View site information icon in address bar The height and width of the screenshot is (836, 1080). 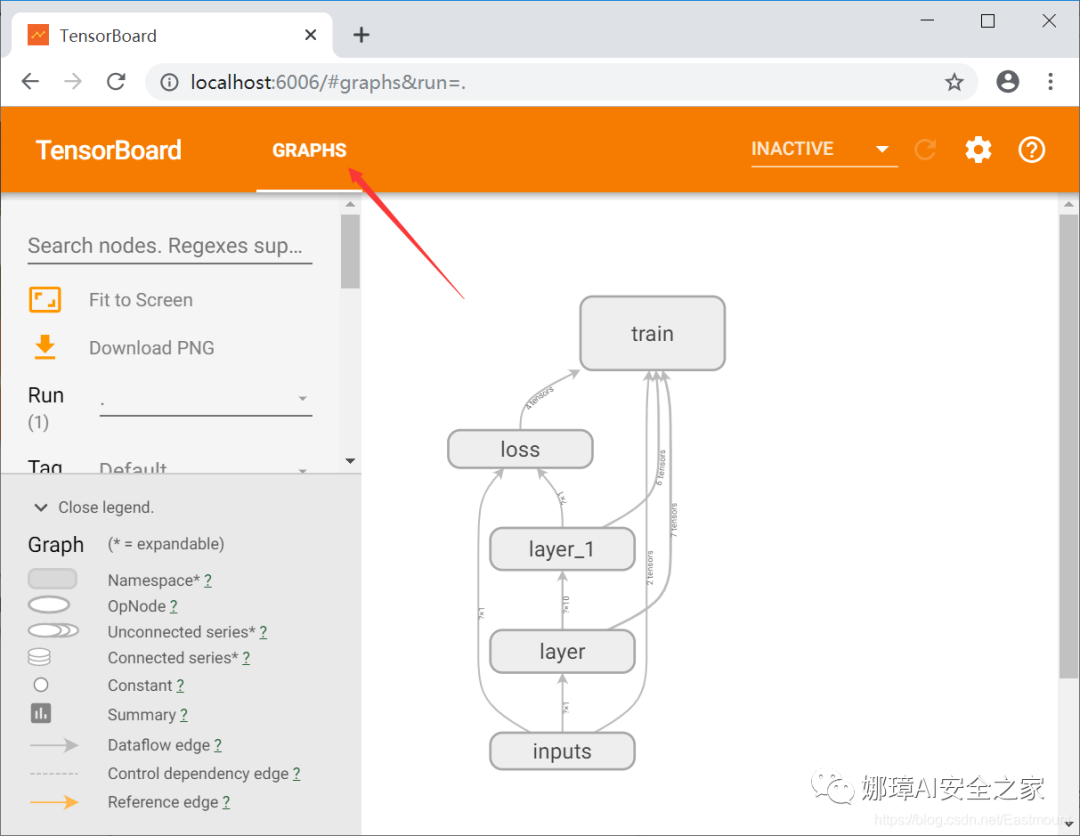[169, 83]
